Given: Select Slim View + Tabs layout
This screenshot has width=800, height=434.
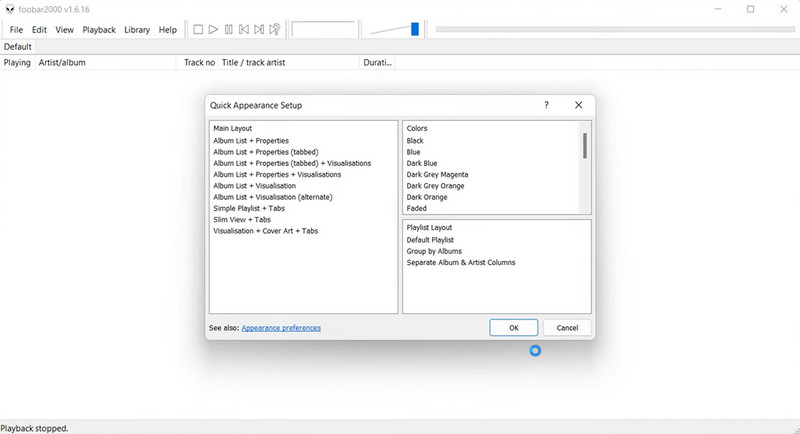Looking at the screenshot, I should click(x=242, y=219).
